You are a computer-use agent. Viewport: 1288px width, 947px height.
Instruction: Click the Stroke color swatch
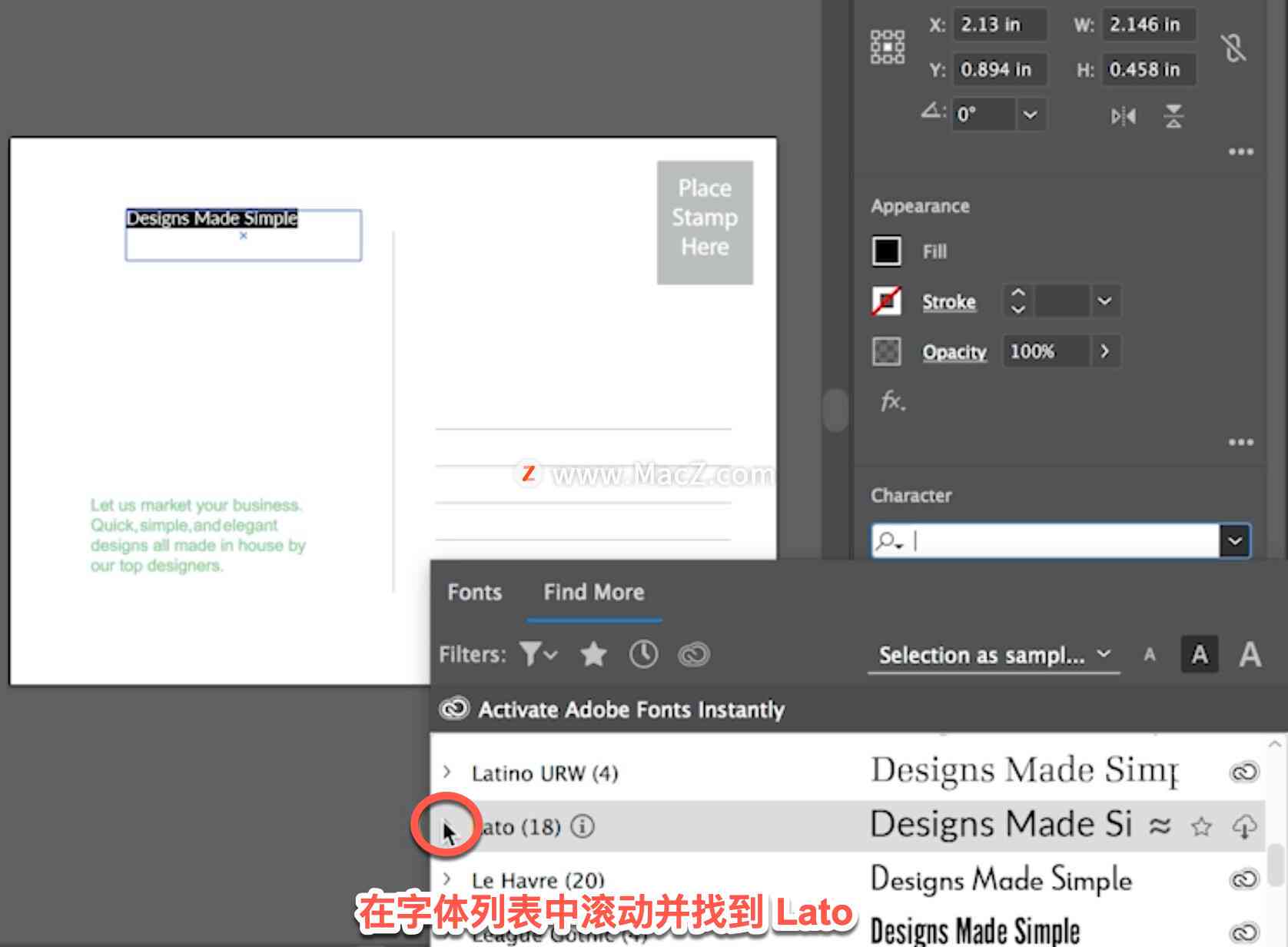[x=886, y=301]
